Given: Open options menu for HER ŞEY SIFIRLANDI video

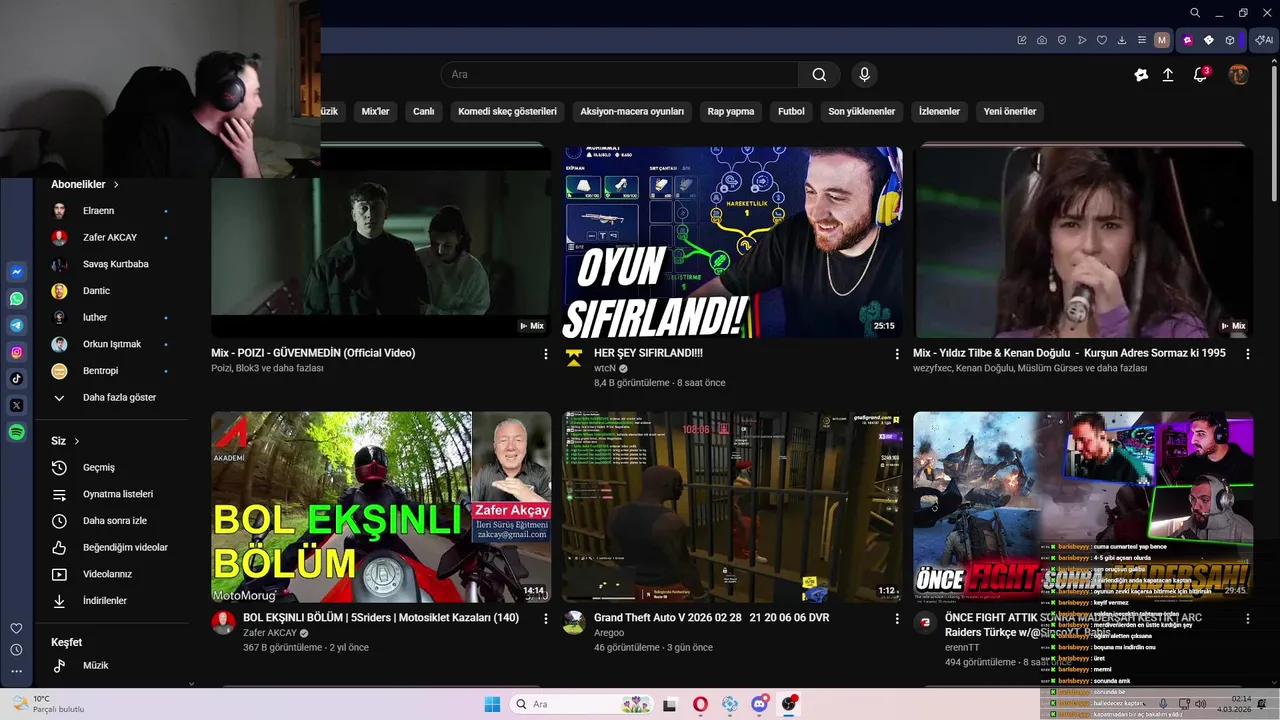Looking at the screenshot, I should 897,354.
